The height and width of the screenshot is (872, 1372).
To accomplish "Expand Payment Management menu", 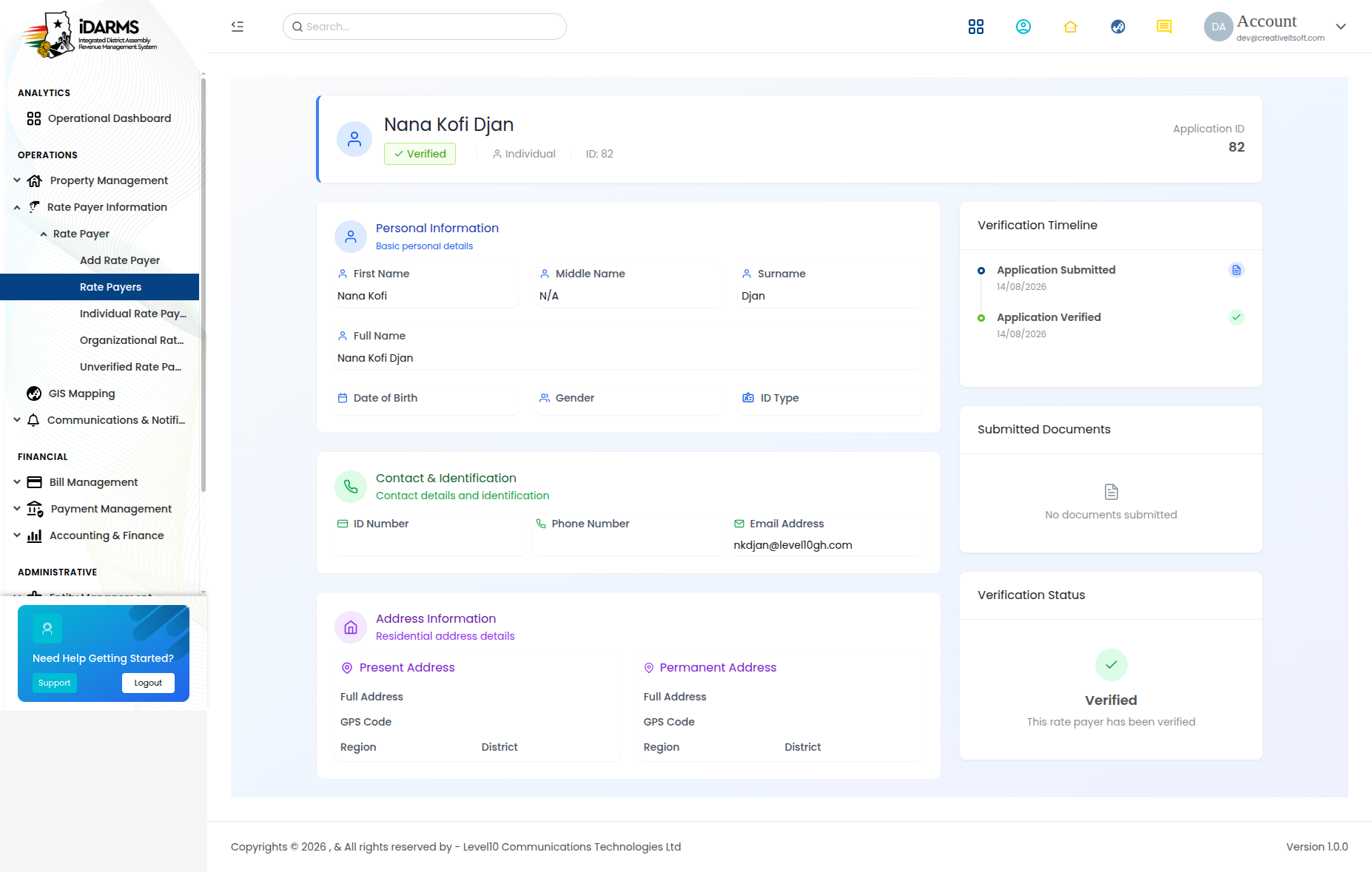I will click(17, 509).
